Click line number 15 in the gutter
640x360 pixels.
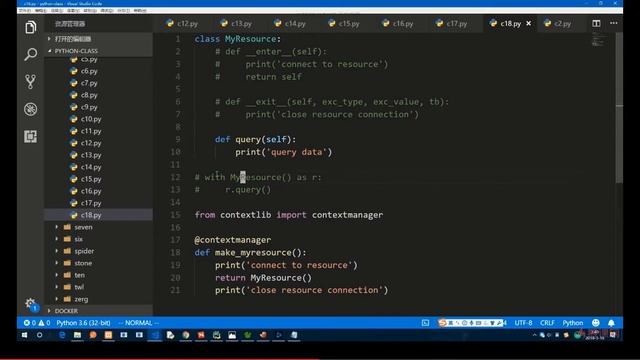point(175,215)
